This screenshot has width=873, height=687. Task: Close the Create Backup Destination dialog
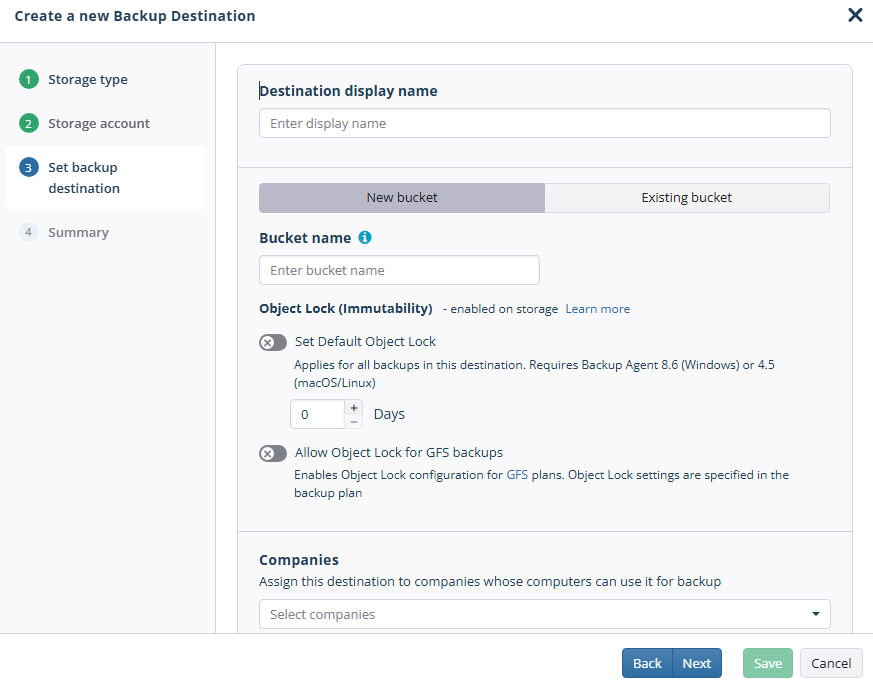coord(855,15)
